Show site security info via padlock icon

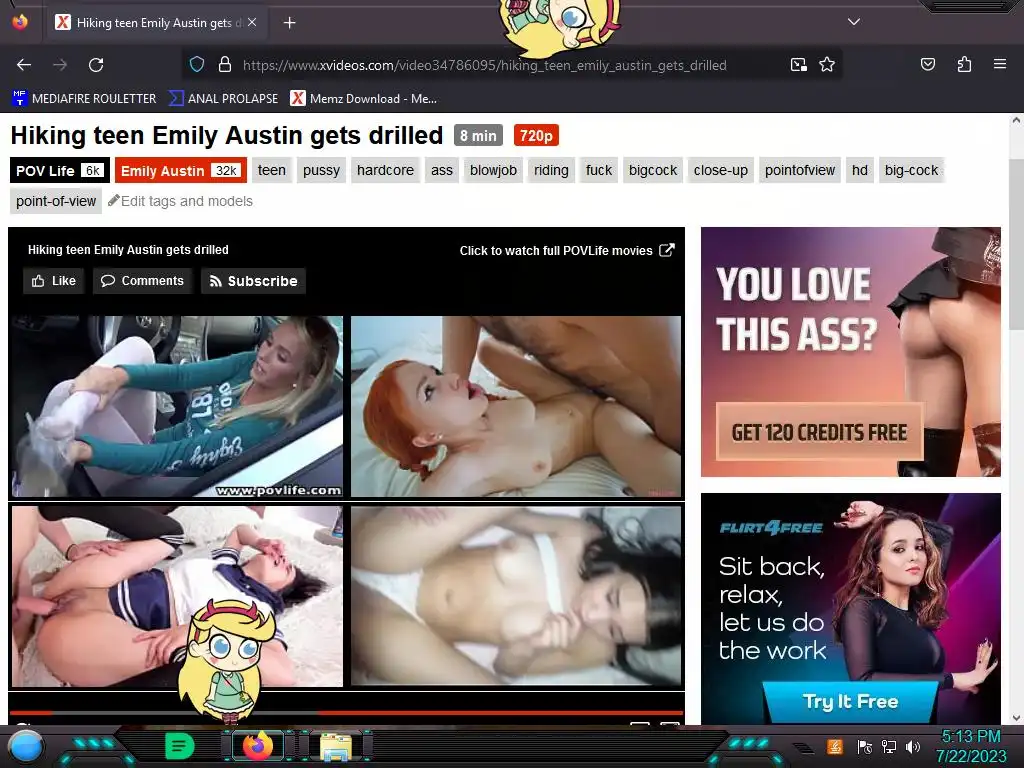click(x=225, y=65)
